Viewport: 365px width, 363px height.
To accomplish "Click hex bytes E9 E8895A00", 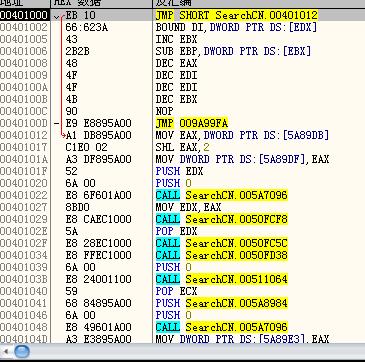I will point(98,123).
